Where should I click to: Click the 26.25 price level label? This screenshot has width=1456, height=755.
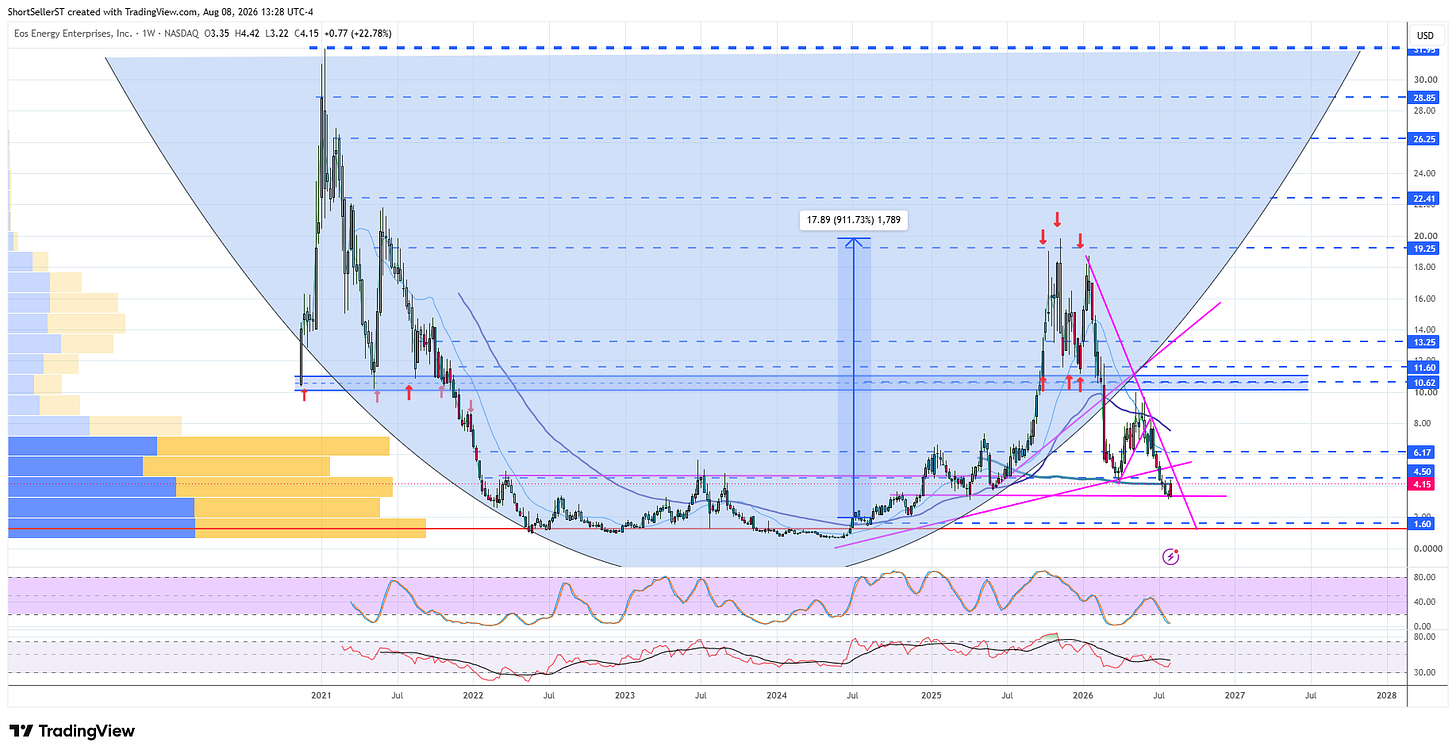tap(1424, 140)
